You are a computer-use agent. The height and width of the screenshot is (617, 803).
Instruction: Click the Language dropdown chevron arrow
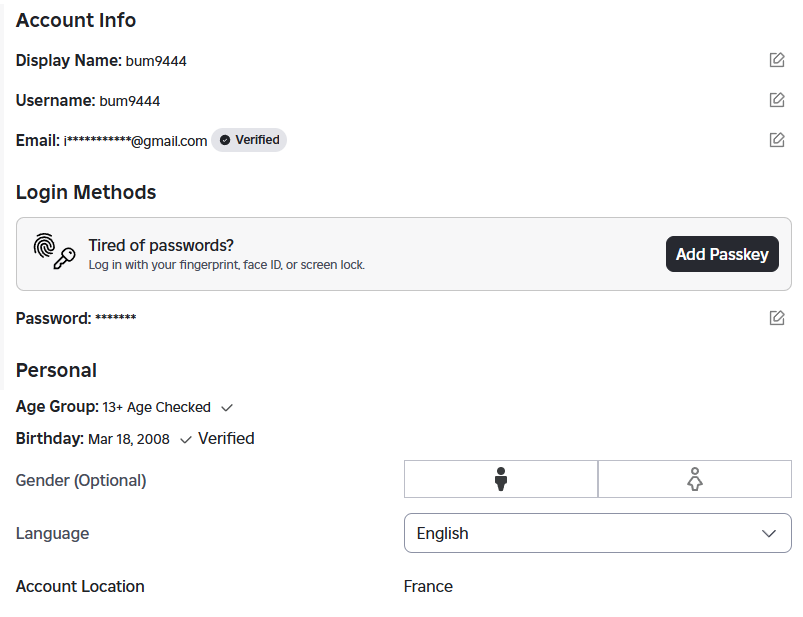tap(769, 533)
